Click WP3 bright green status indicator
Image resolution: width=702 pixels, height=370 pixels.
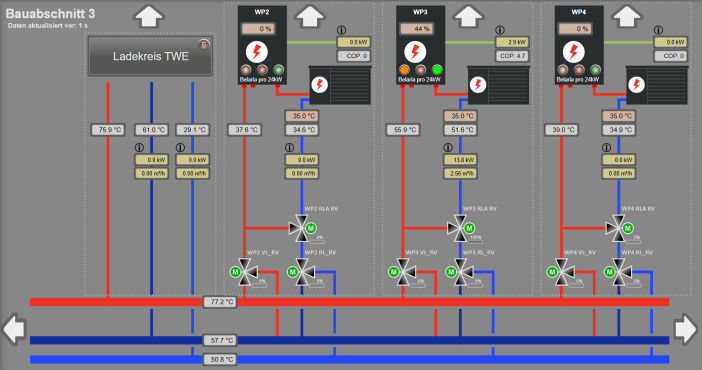437,70
